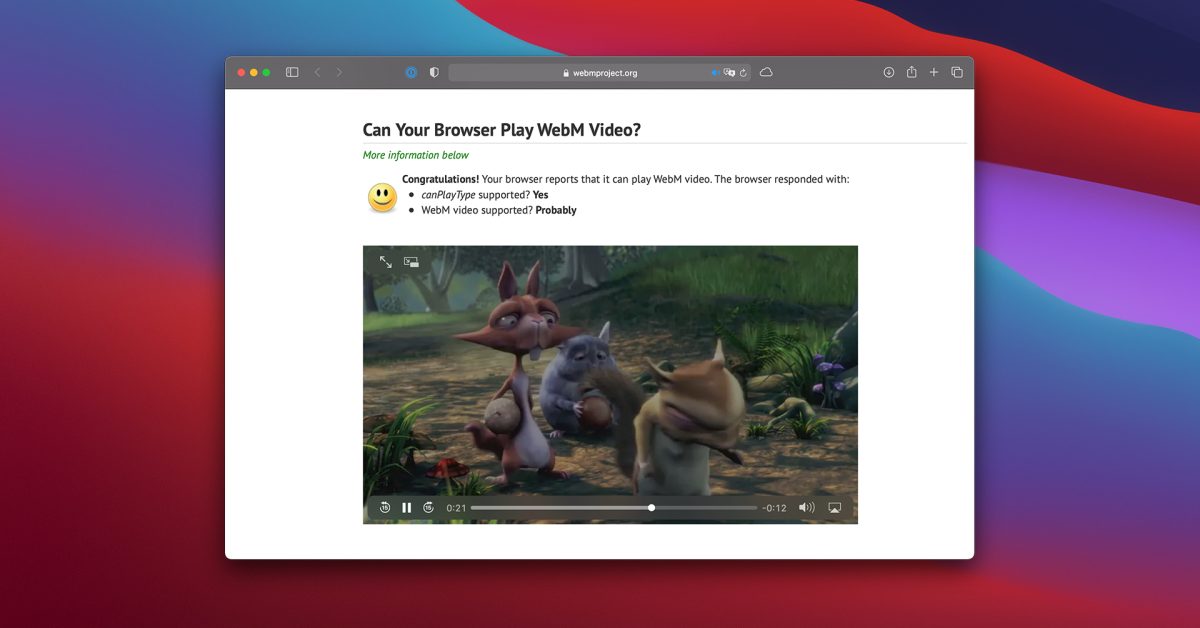
Task: Minimize the Safari window
Action: point(254,73)
